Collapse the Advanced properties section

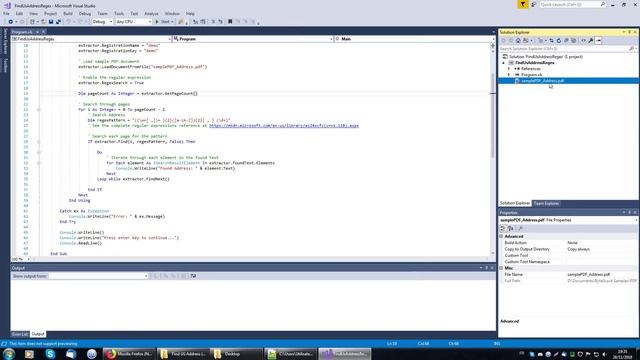(501, 236)
